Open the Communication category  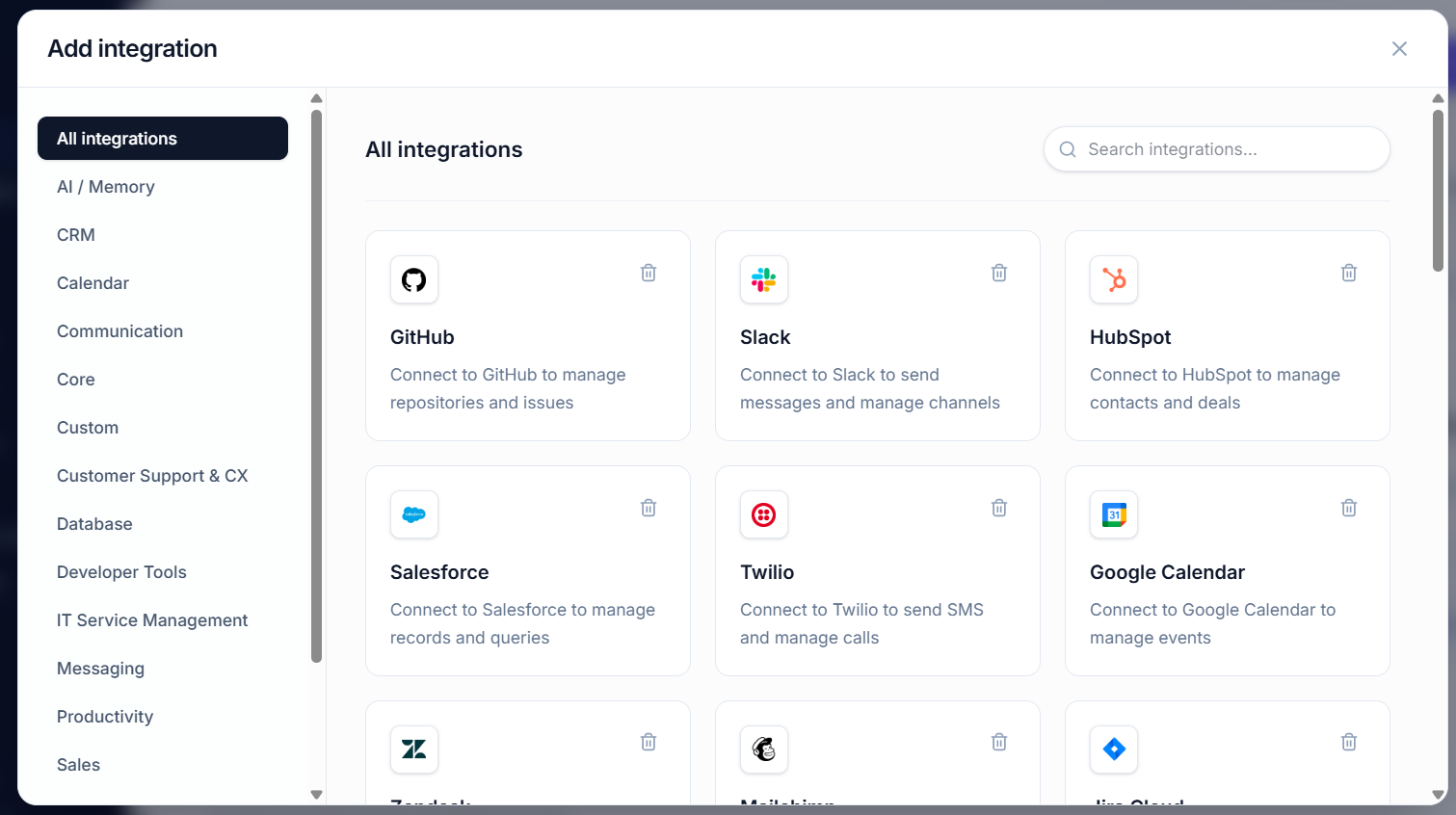click(163, 331)
